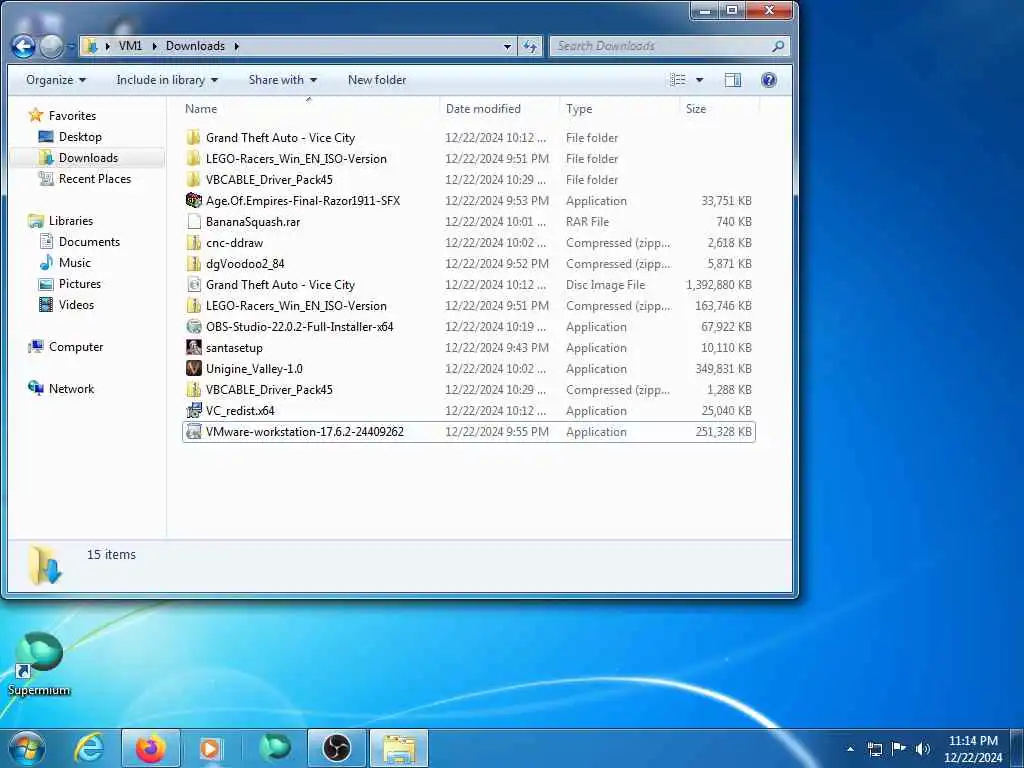
Task: Click the volume speaker tray icon
Action: pyautogui.click(x=922, y=749)
